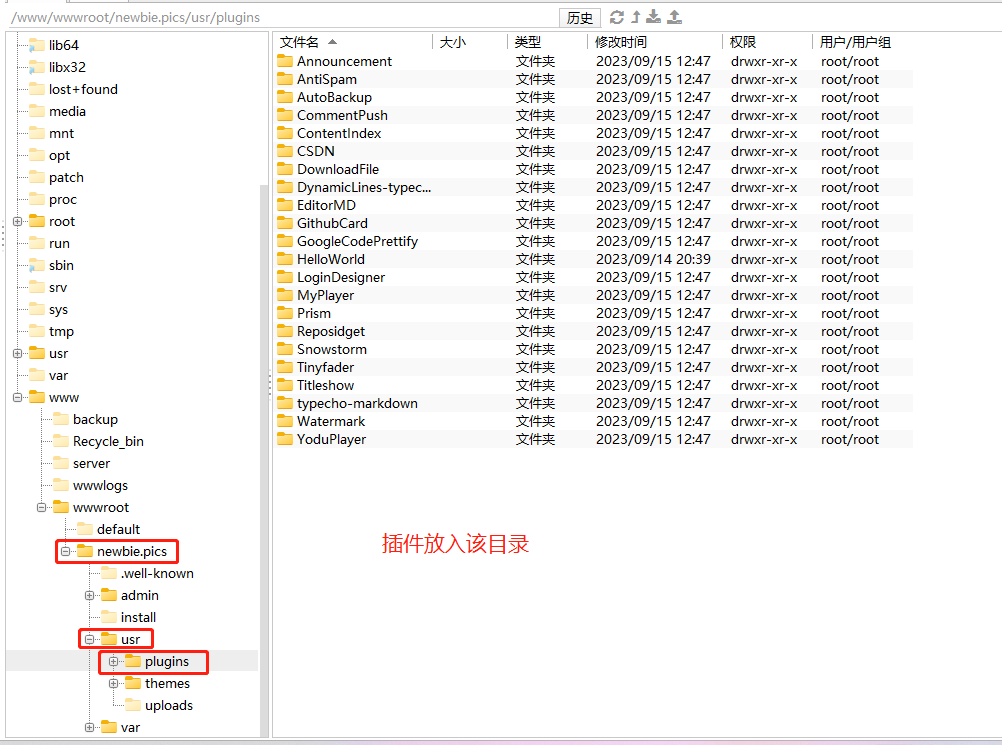Select the ContentIndex folder icon

click(285, 133)
